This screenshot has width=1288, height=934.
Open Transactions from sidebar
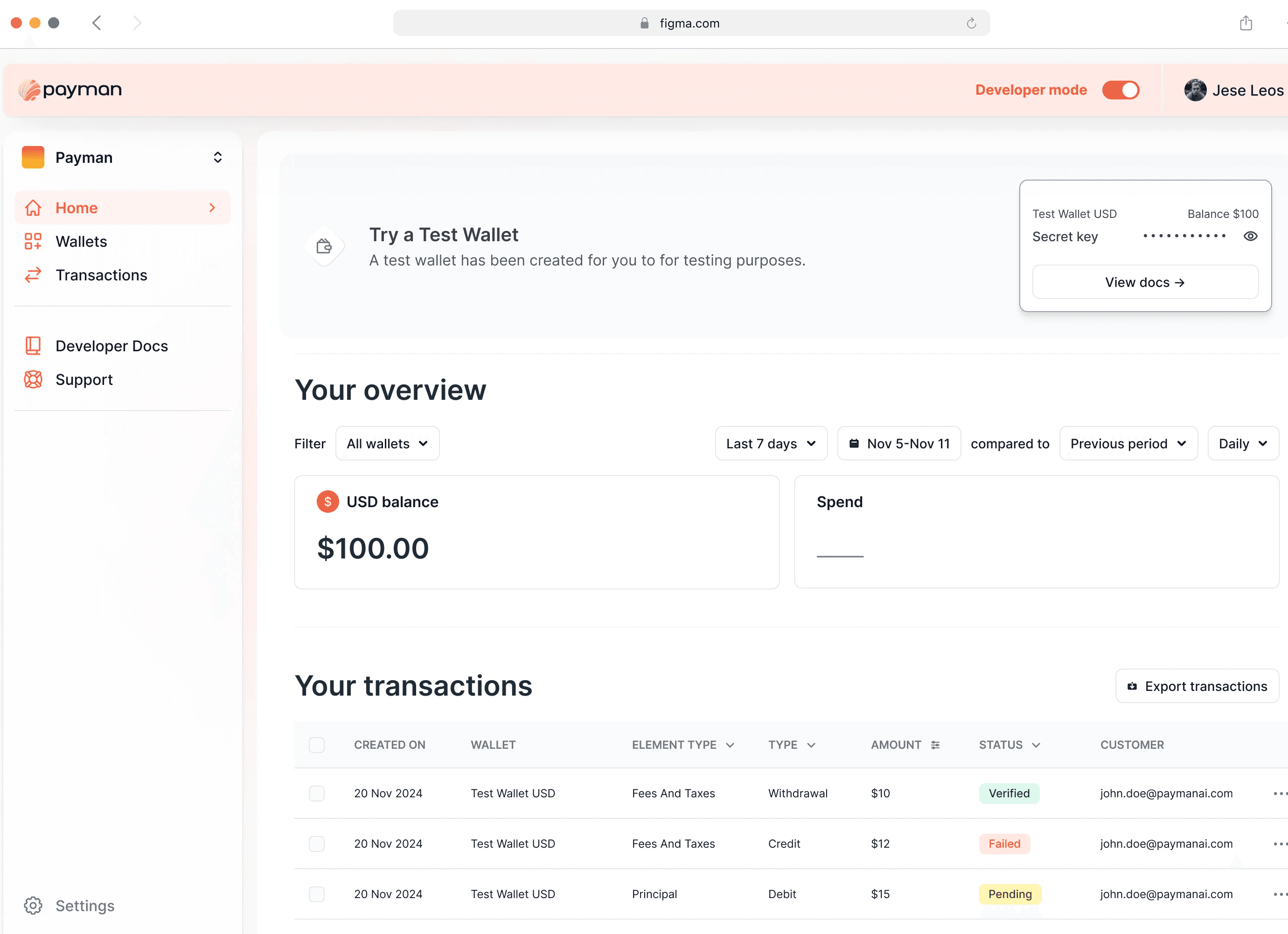[101, 275]
